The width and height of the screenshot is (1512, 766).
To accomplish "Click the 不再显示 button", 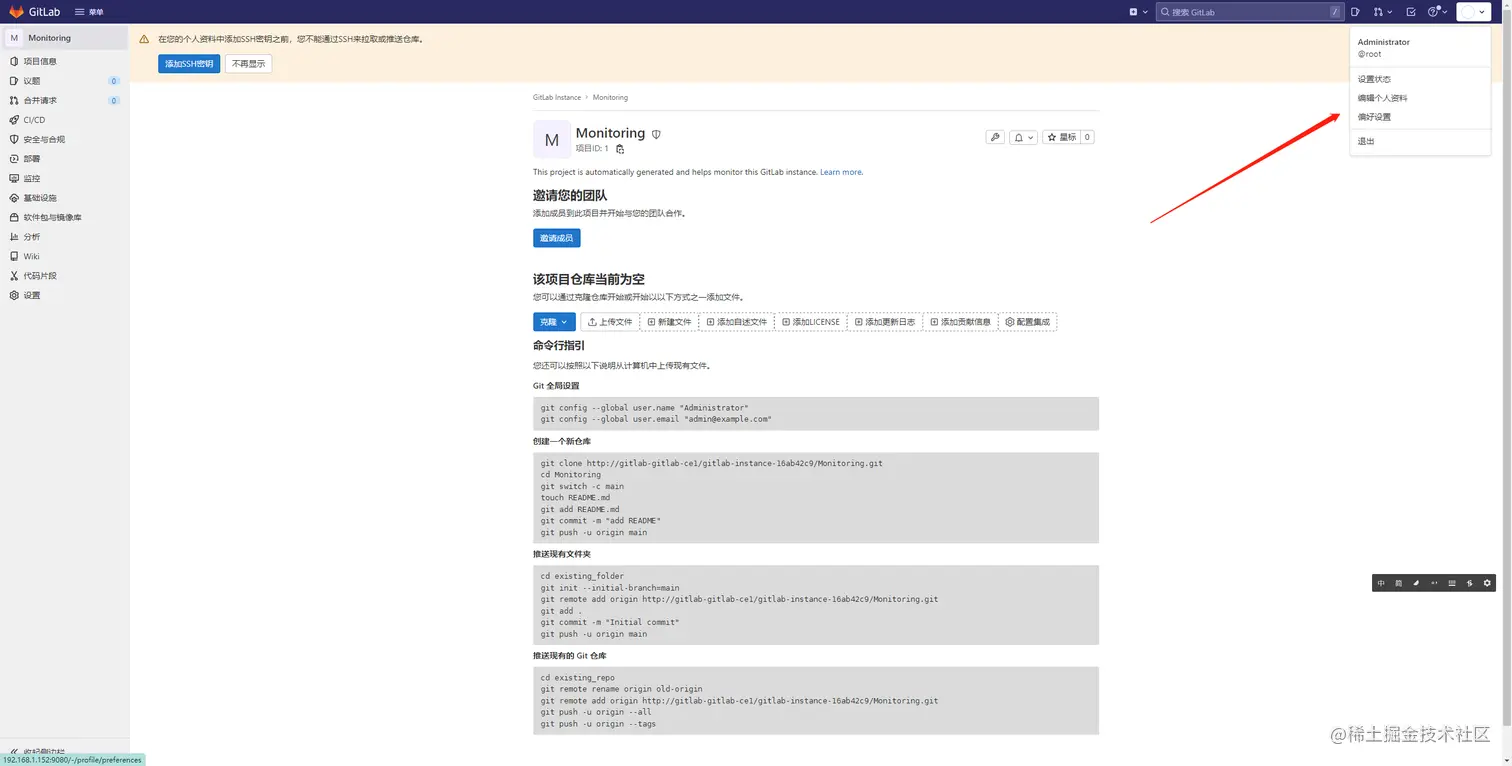I will coord(248,64).
